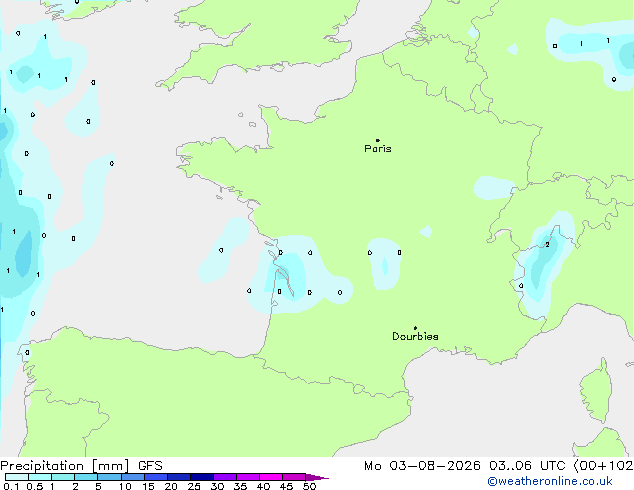634x490 pixels.
Task: Open the weatheronline.co.uk link
Action: [x=550, y=481]
